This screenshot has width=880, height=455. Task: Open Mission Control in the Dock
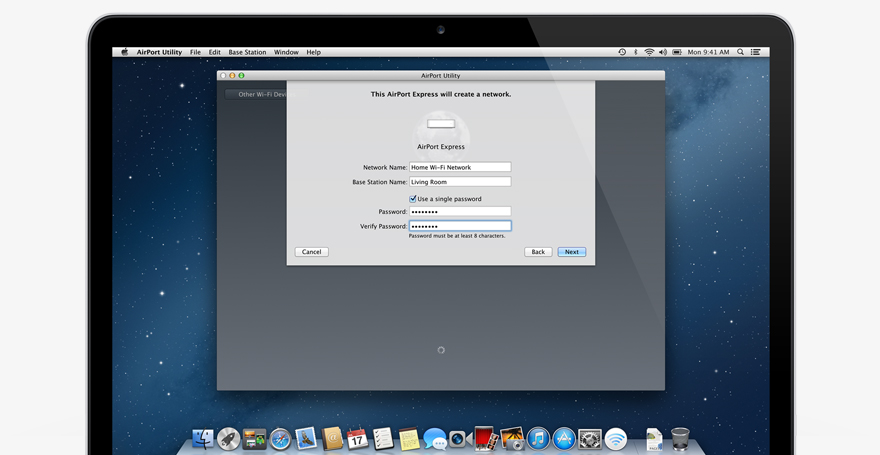pos(254,439)
